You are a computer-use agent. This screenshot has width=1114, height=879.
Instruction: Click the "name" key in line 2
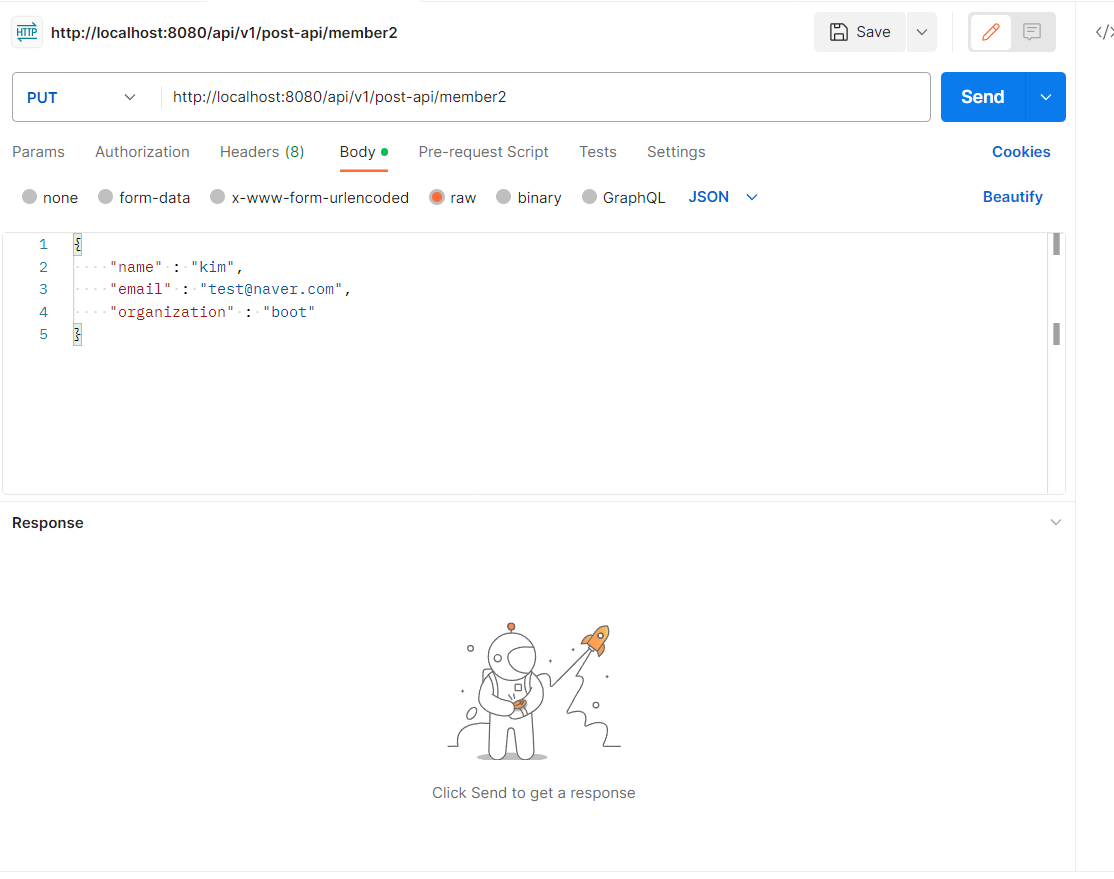point(136,267)
